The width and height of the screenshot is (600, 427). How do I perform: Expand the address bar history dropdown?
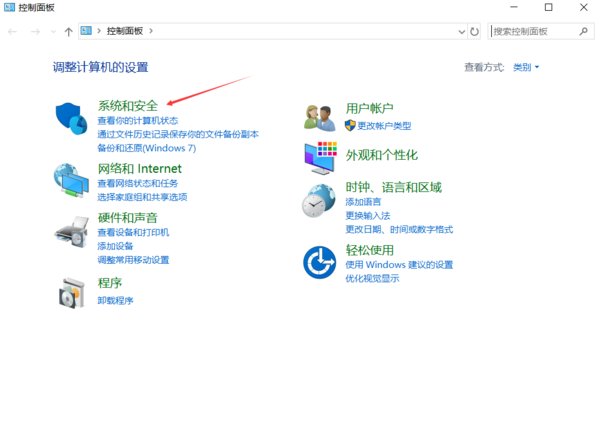click(x=461, y=32)
